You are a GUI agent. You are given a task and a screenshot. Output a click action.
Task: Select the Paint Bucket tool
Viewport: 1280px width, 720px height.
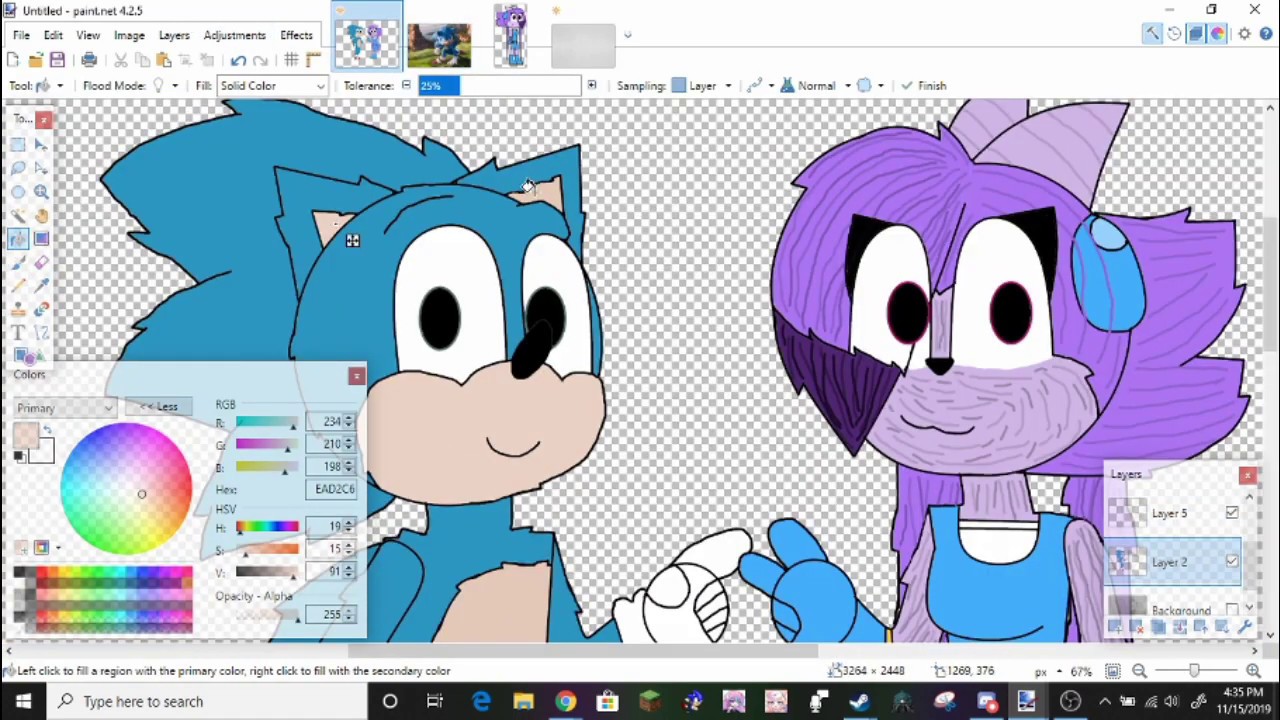point(18,238)
